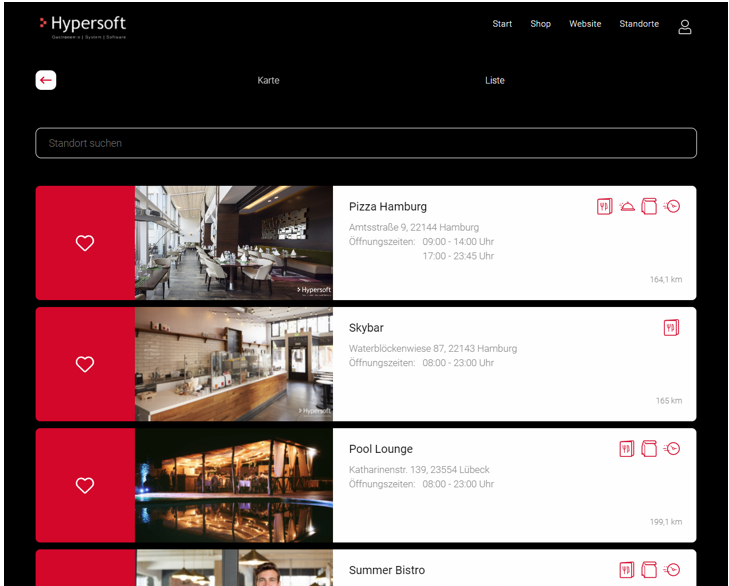Favorite Skybar with the heart icon
729x586 pixels.
85,364
